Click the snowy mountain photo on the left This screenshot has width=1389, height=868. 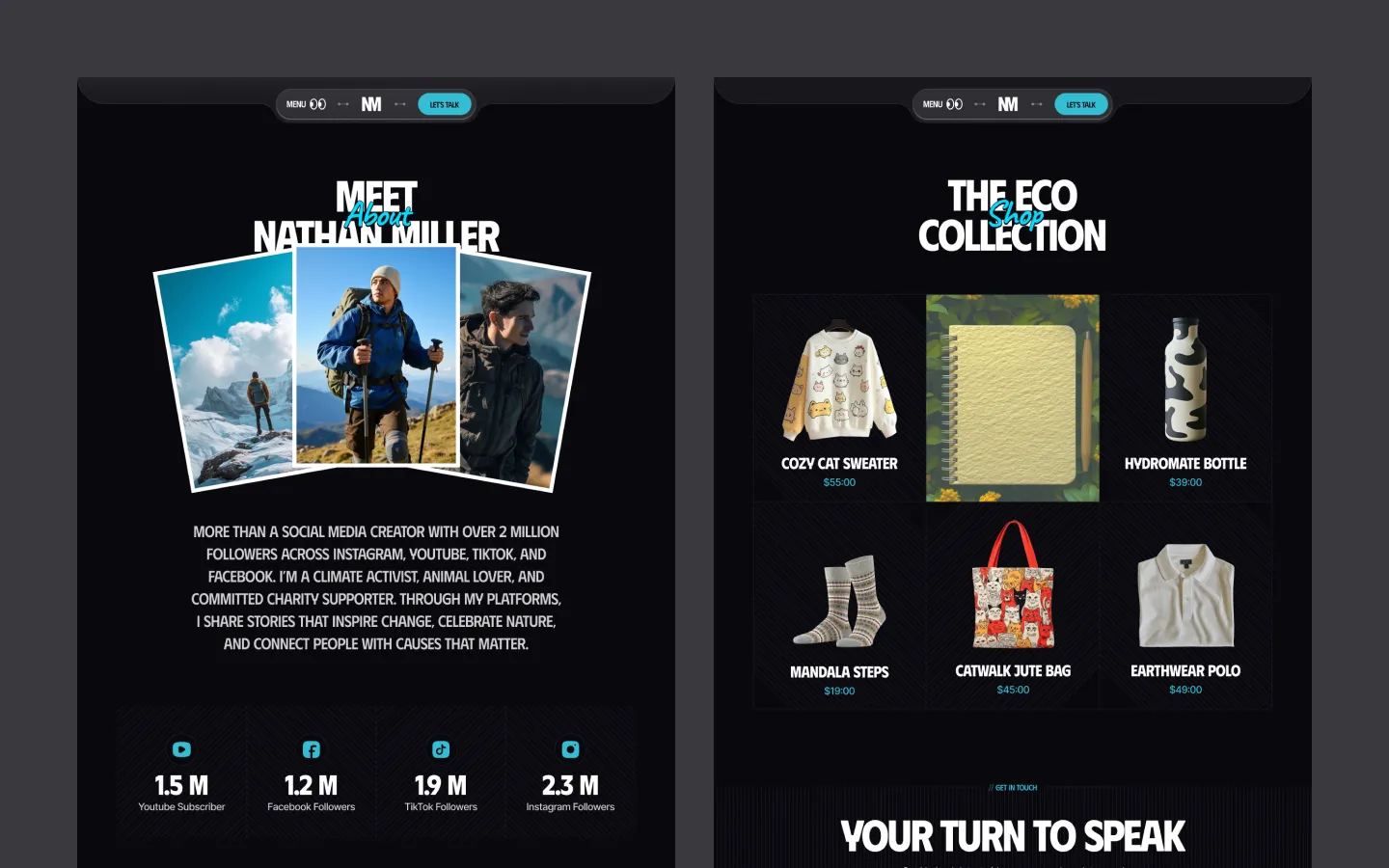228,376
